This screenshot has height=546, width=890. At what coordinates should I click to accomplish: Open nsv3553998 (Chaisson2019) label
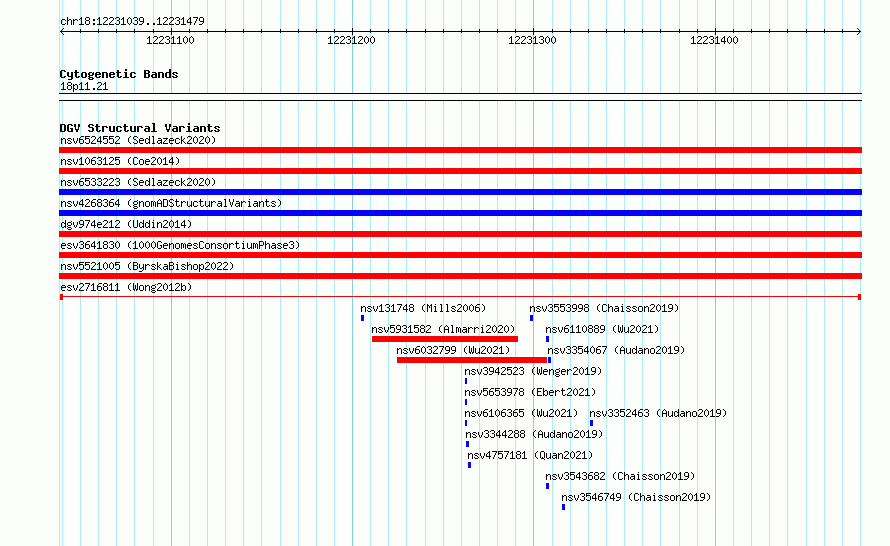(604, 308)
